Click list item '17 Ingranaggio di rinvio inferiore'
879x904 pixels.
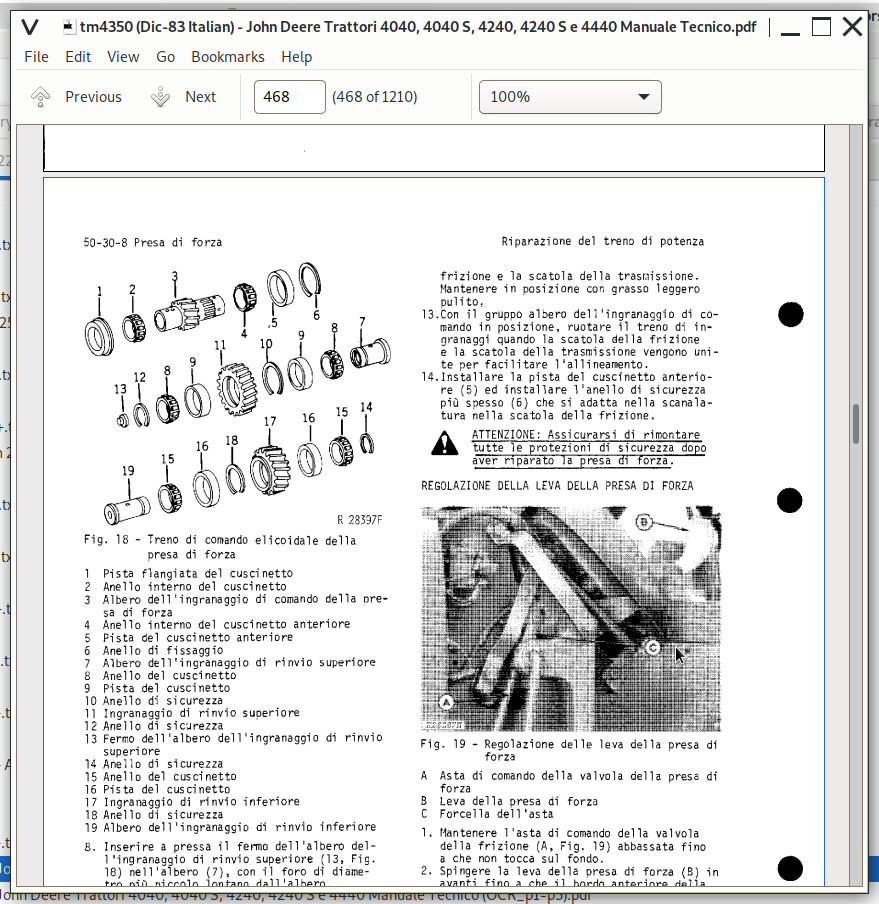point(192,802)
